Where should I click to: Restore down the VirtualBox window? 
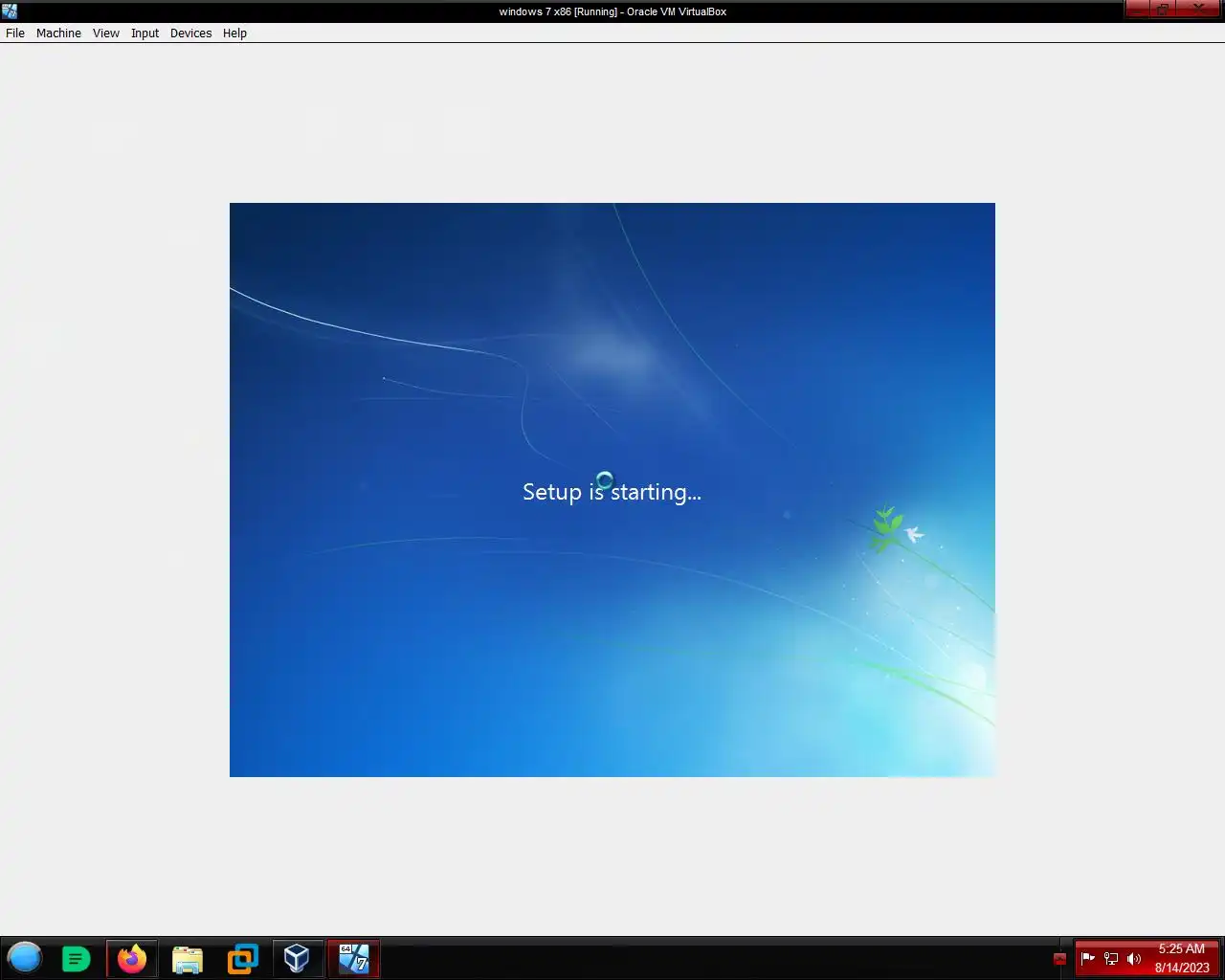1162,10
